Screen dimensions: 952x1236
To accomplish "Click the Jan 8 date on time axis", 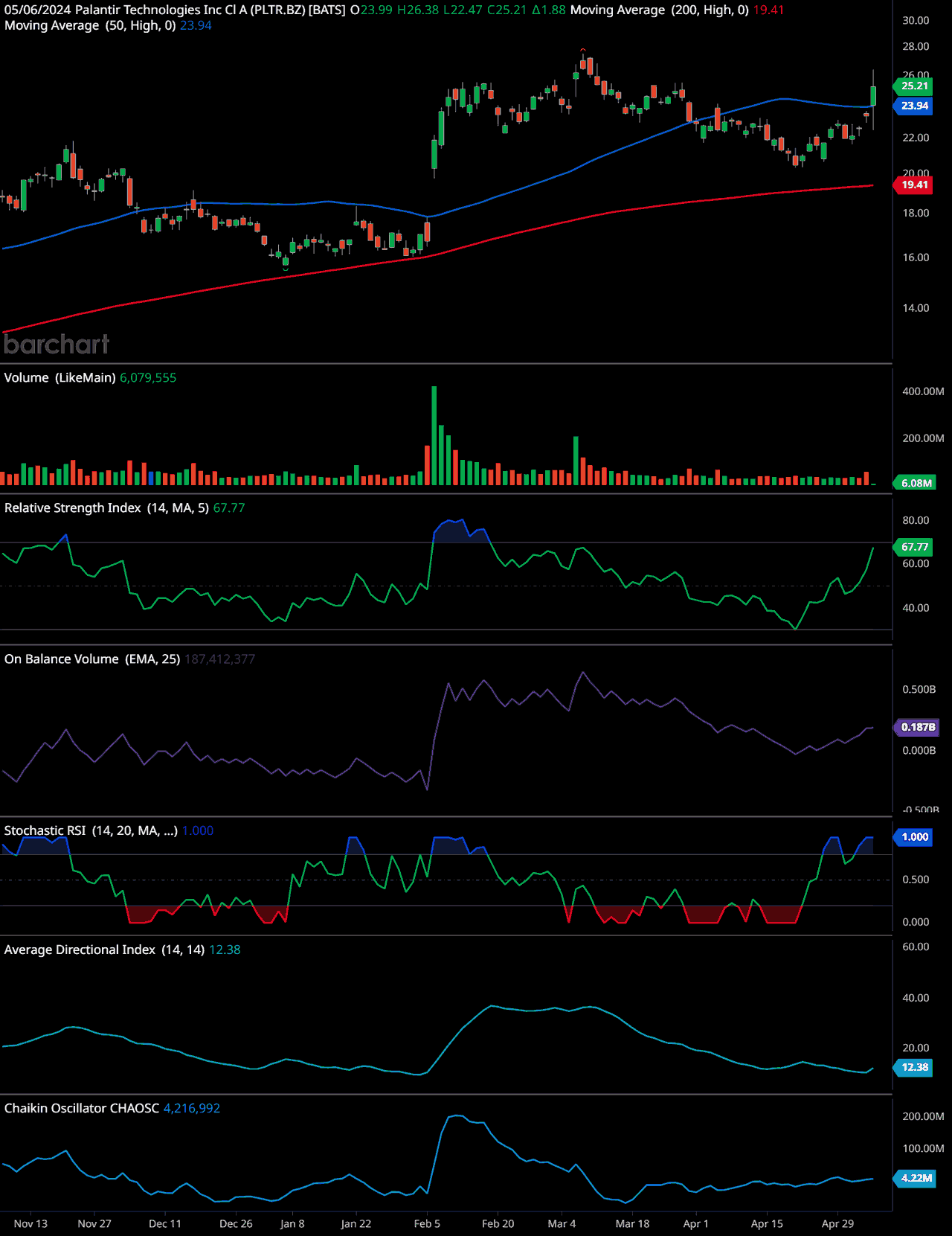I will click(x=292, y=1223).
